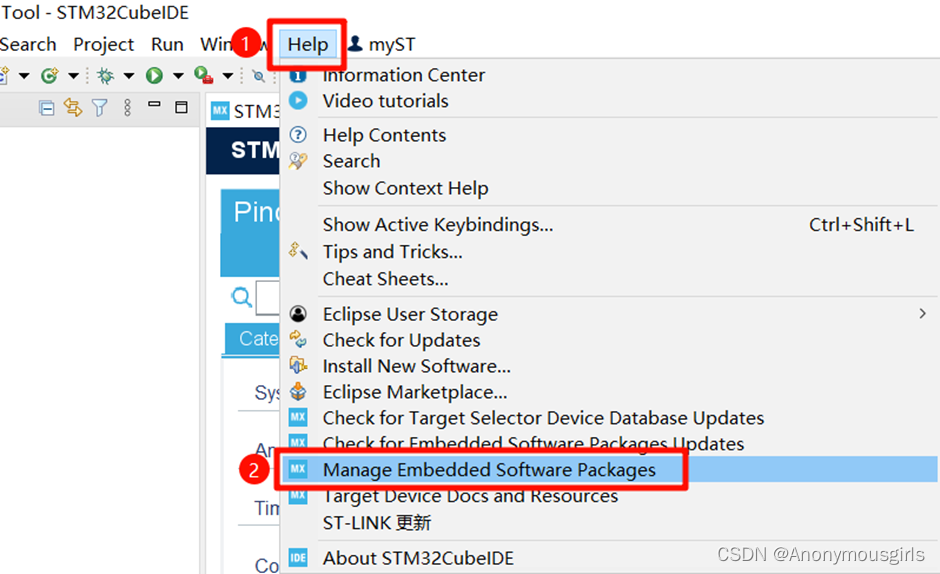Image resolution: width=940 pixels, height=574 pixels.
Task: Click the search magnifier in Pinout panel
Action: point(242,297)
